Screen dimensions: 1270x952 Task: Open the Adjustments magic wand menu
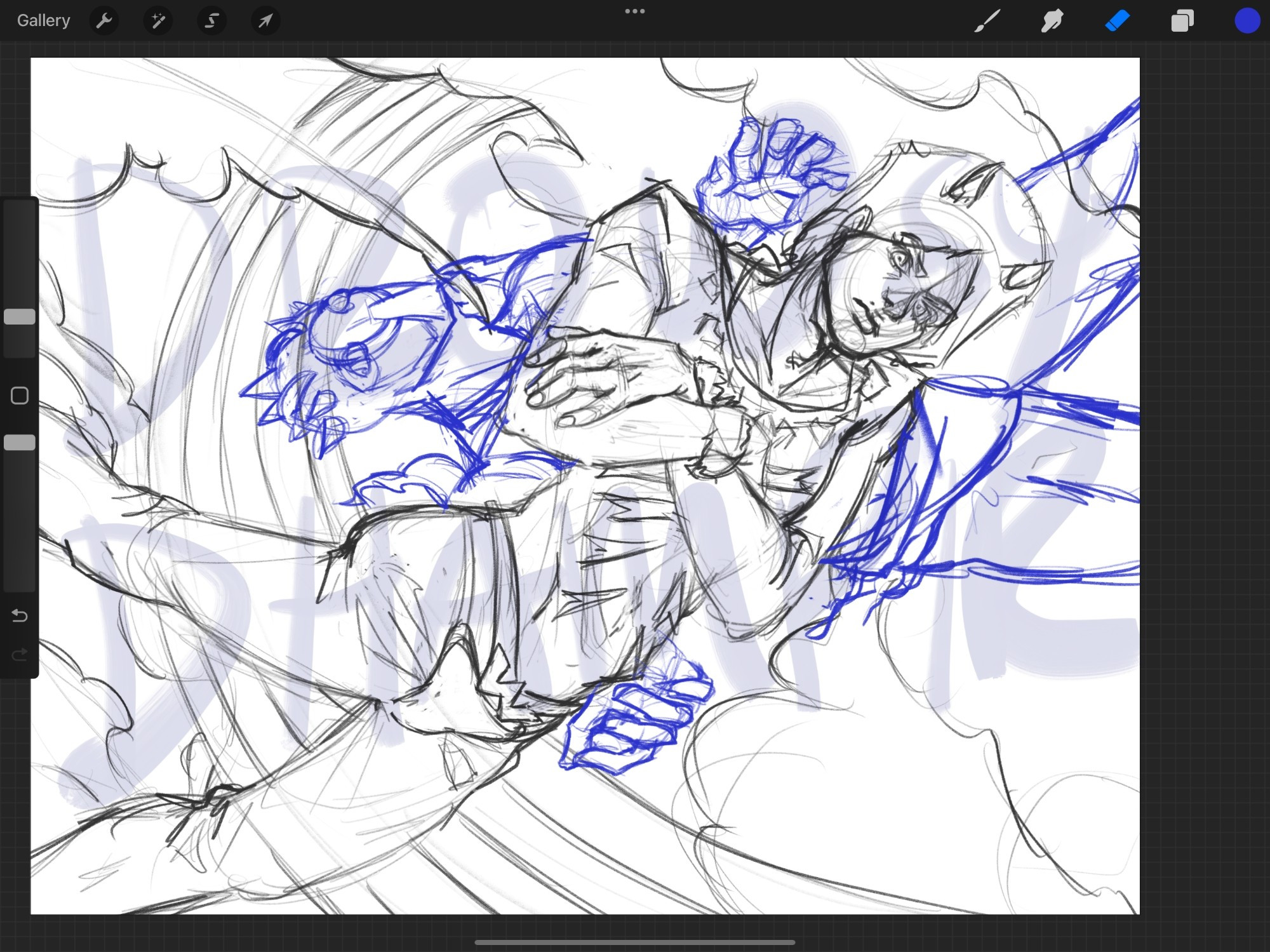pyautogui.click(x=157, y=21)
